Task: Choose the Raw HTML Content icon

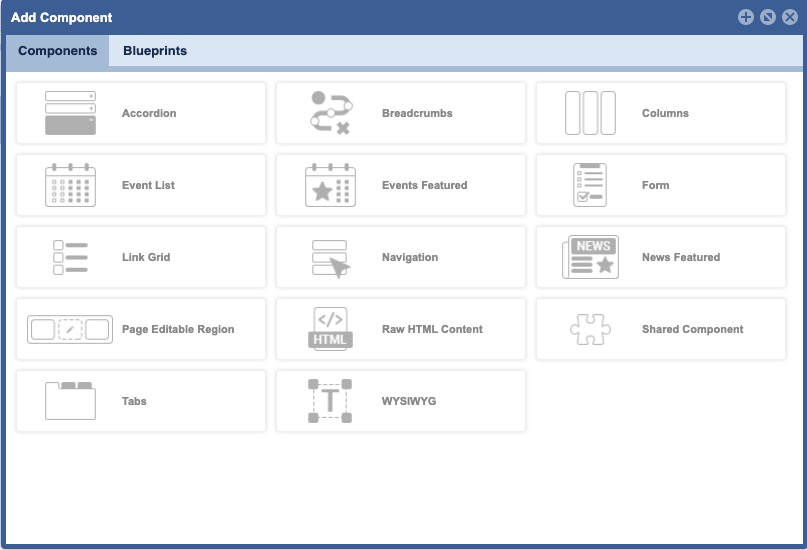Action: 330,329
